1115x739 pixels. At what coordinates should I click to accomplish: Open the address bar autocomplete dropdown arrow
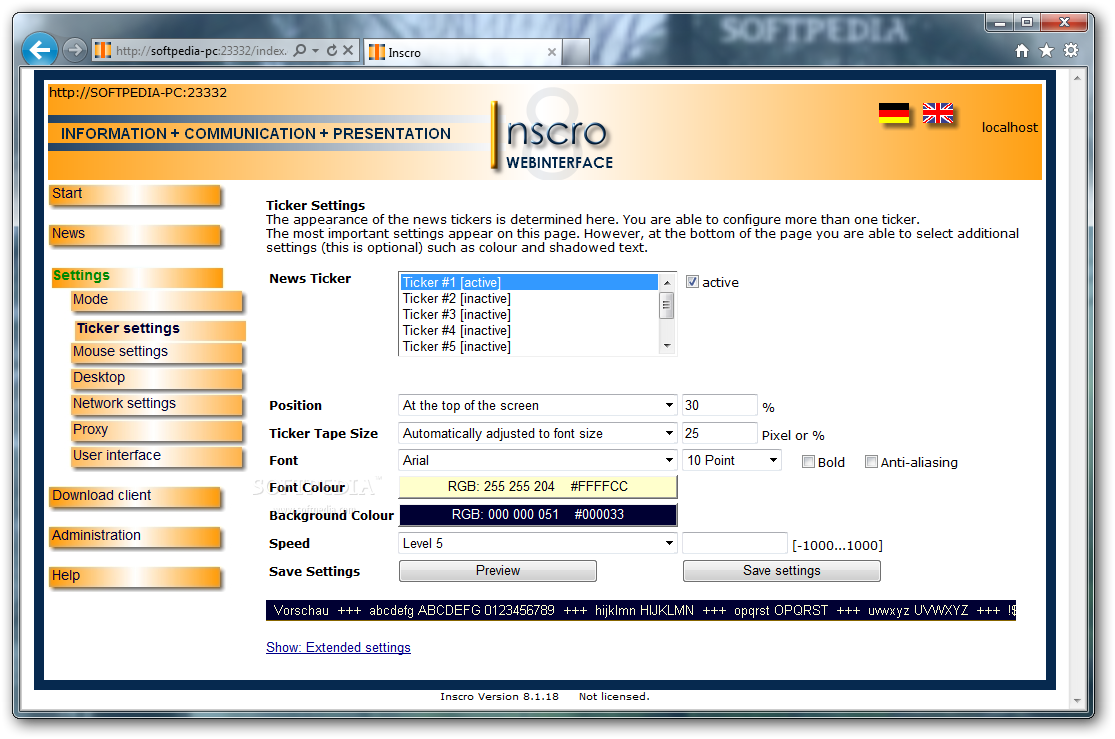(316, 50)
